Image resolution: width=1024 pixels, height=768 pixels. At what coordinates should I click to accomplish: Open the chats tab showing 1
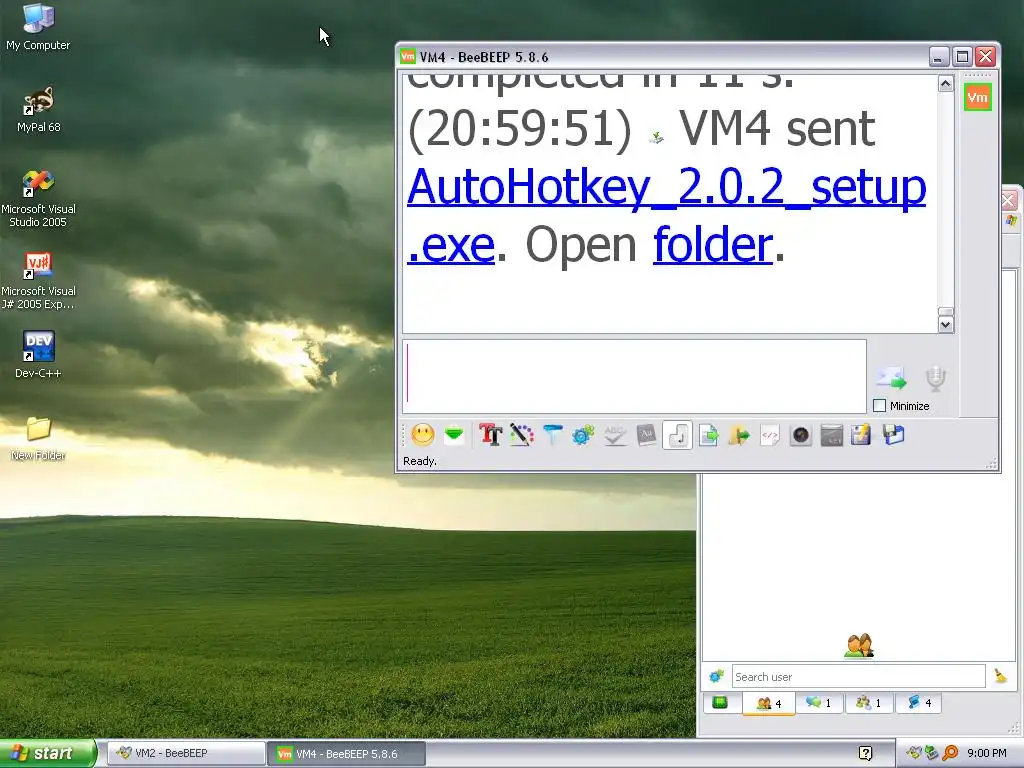click(818, 703)
